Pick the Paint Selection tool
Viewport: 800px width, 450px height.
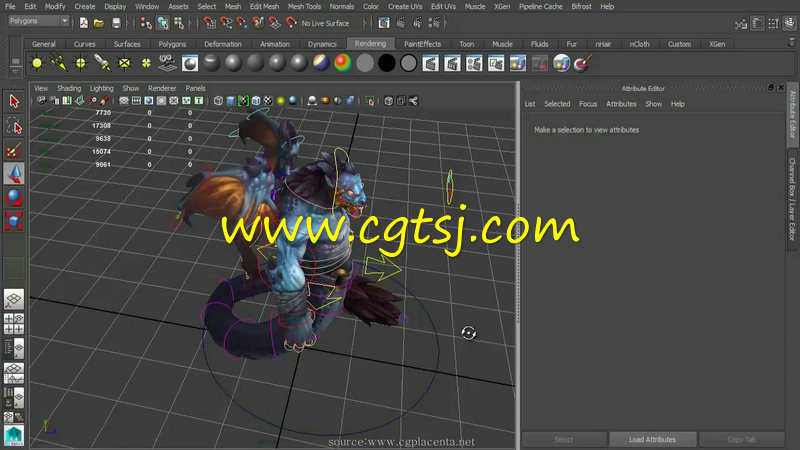[14, 150]
